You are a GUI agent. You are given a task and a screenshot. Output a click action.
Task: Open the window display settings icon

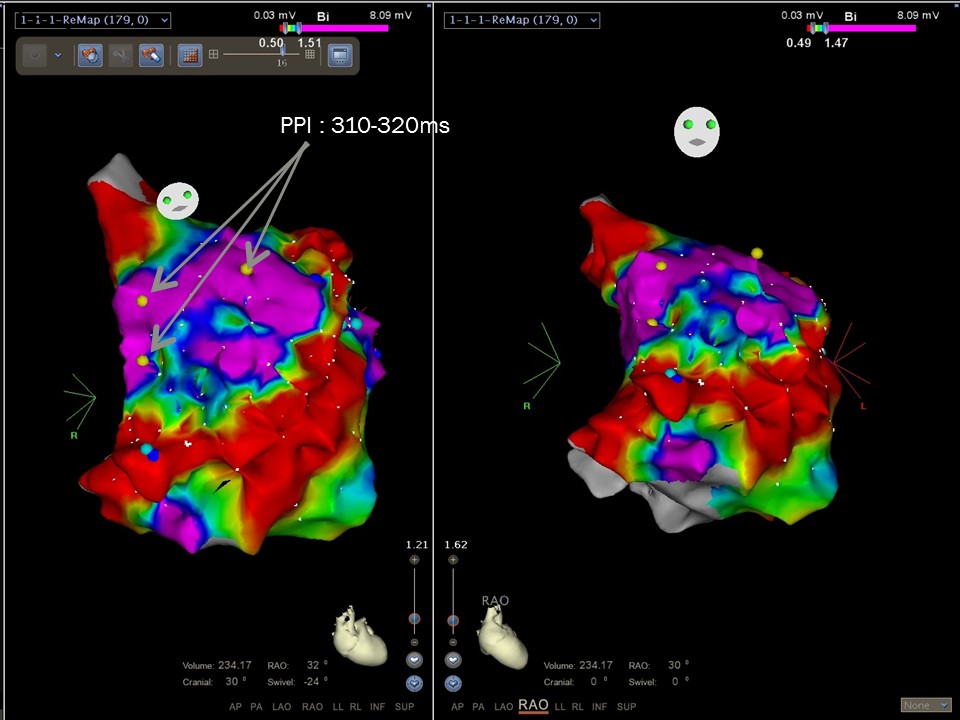click(x=340, y=55)
